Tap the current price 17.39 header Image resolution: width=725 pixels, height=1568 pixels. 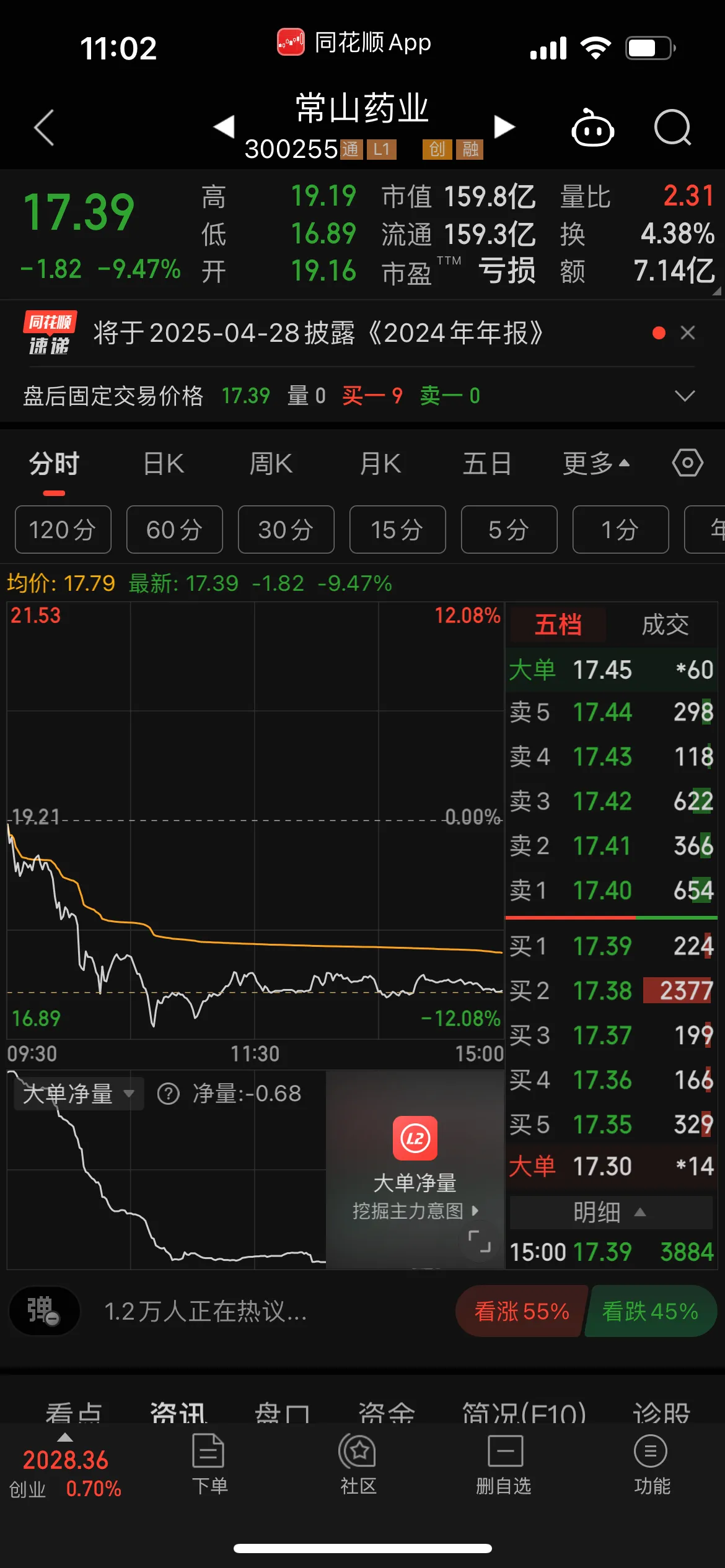coord(79,212)
